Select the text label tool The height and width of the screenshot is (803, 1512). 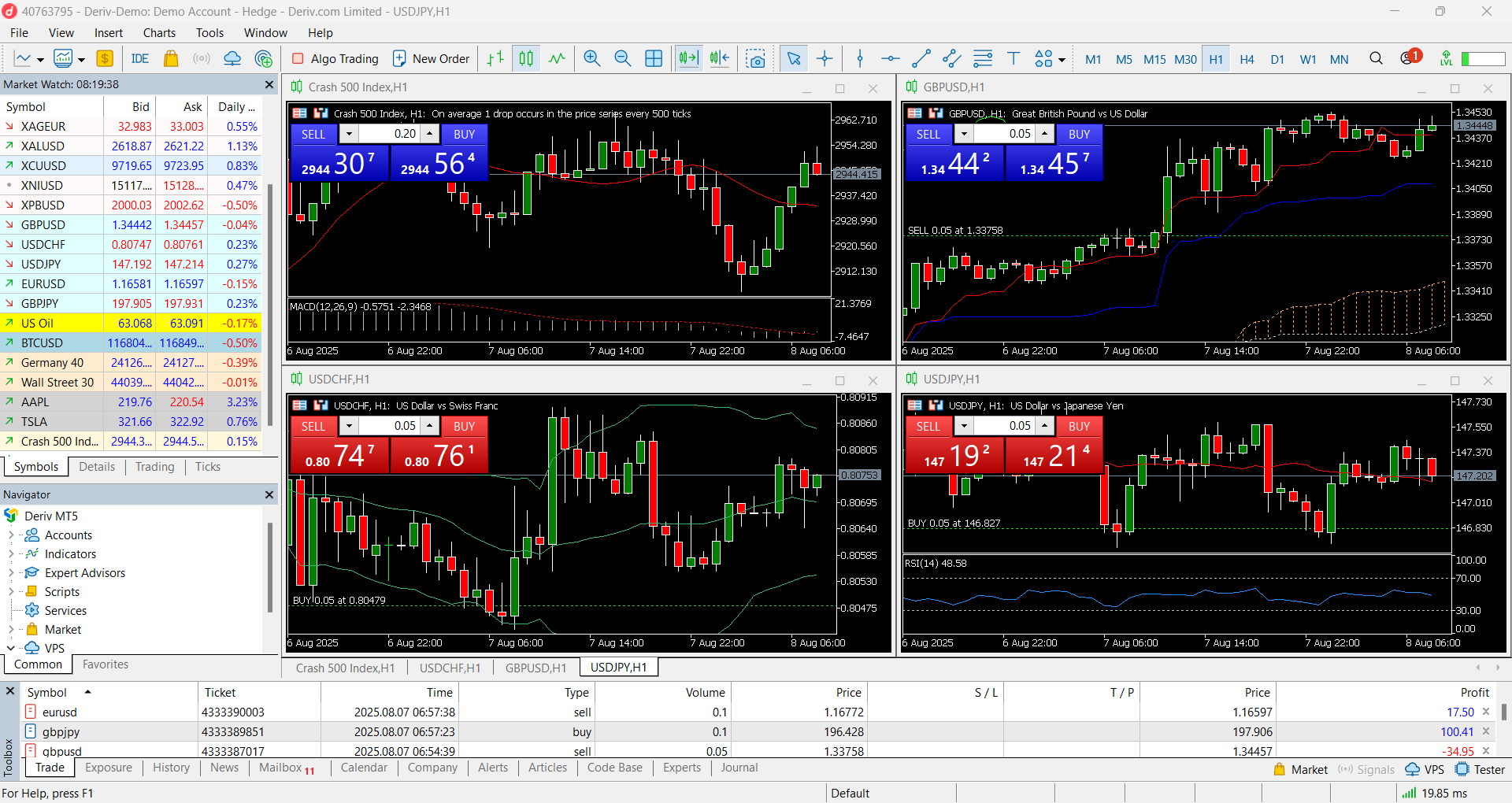pos(1014,59)
